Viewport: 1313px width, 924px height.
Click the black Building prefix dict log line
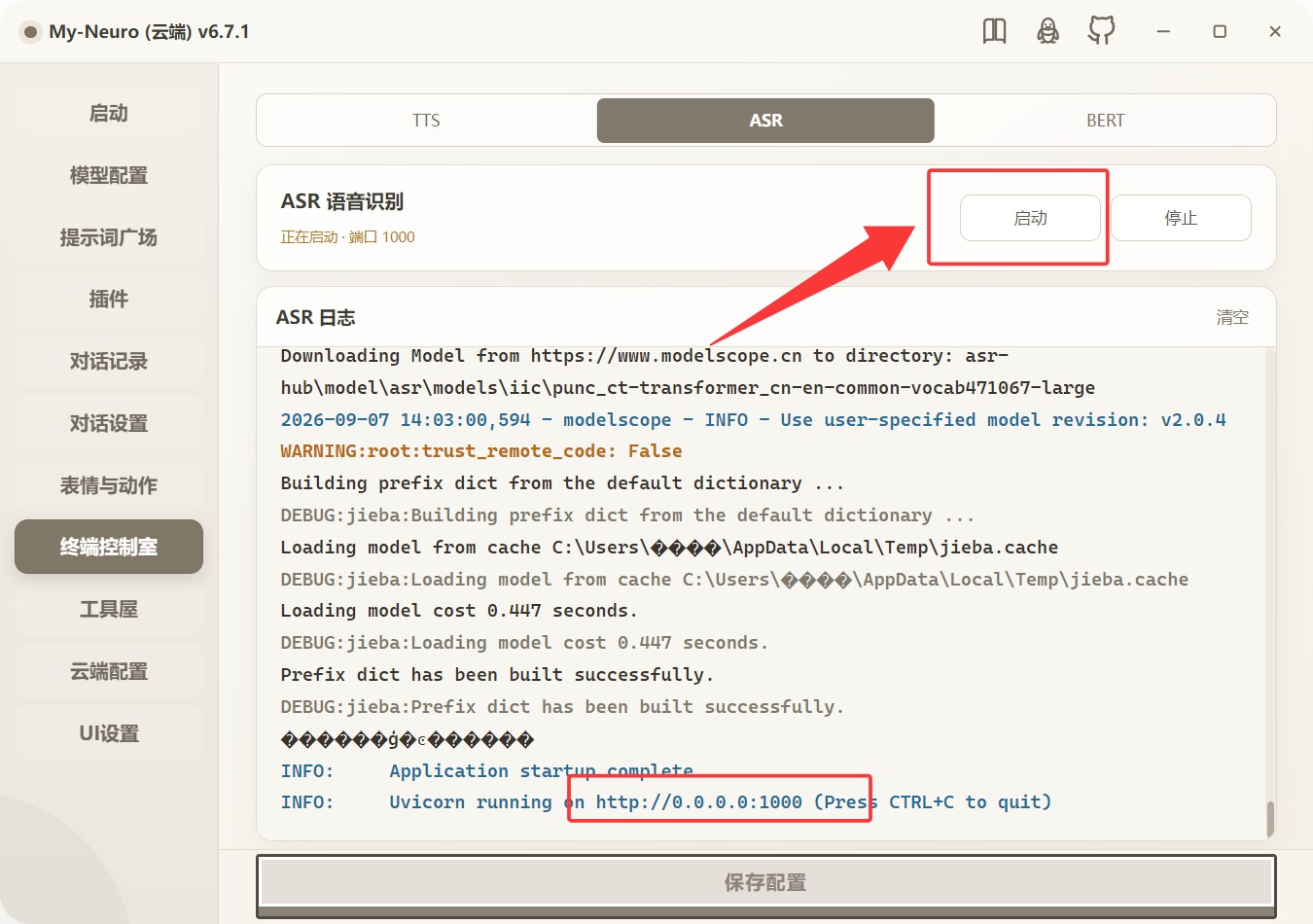point(562,483)
